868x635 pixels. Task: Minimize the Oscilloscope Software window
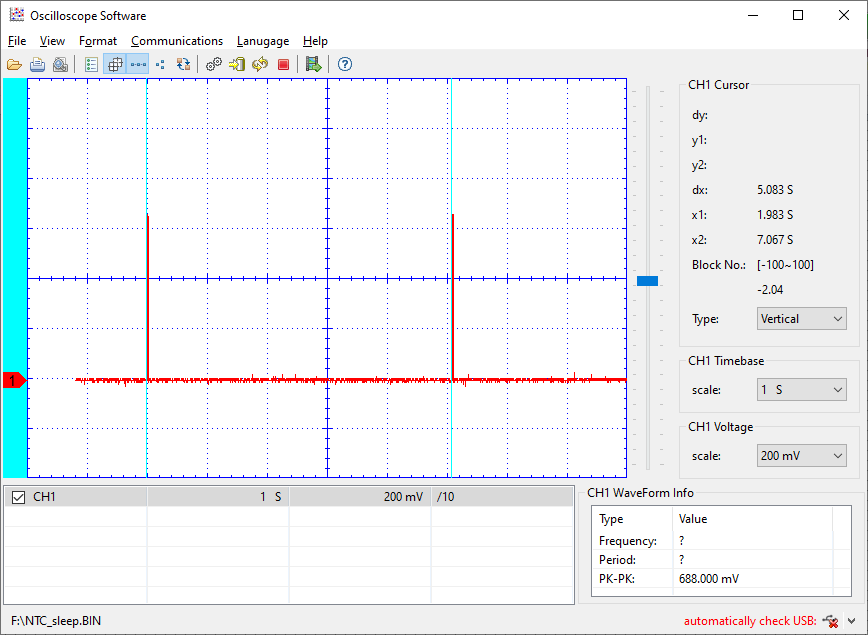[x=753, y=15]
